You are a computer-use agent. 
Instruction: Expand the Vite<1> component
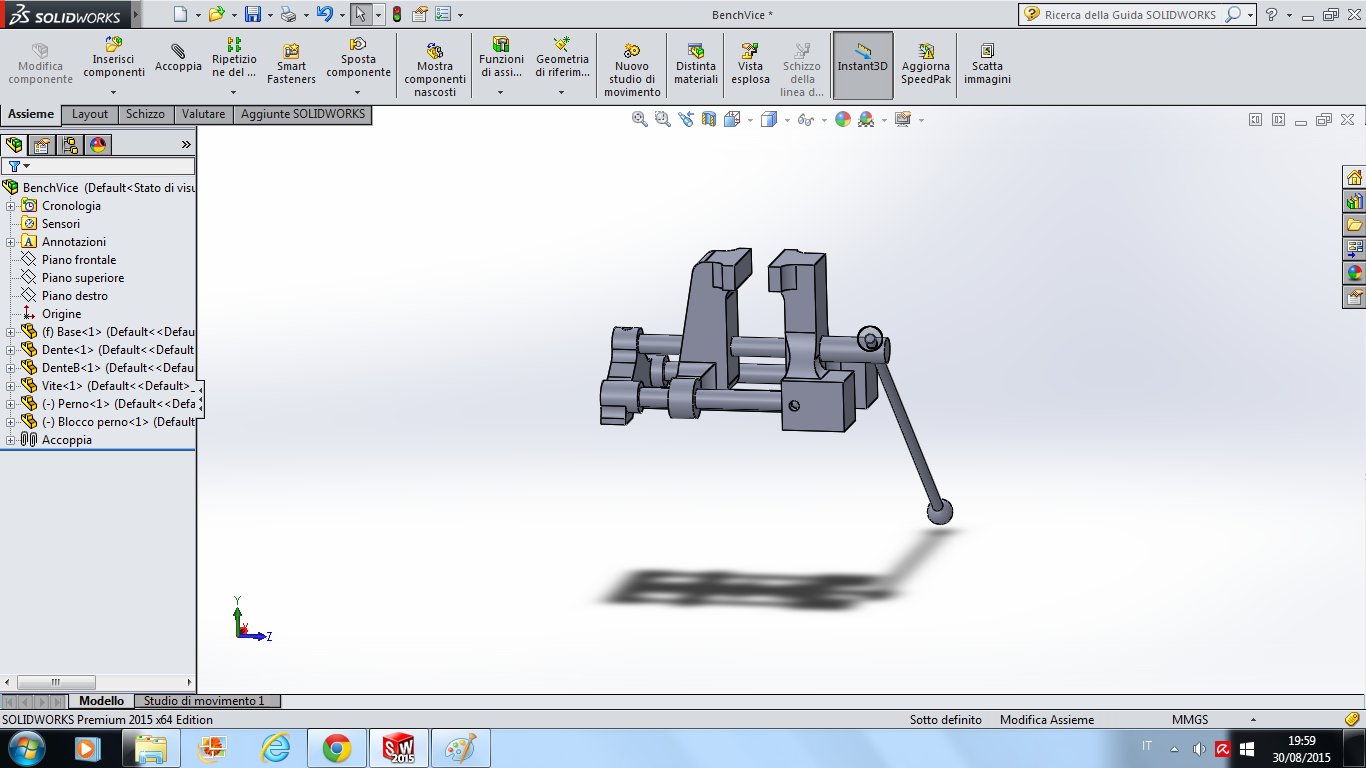point(10,386)
